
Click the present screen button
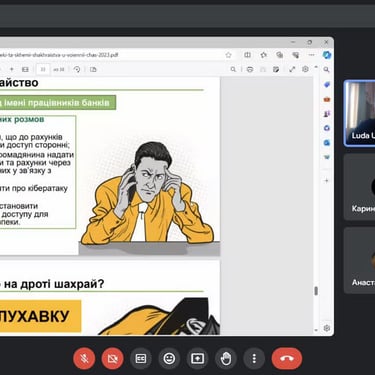click(x=198, y=359)
